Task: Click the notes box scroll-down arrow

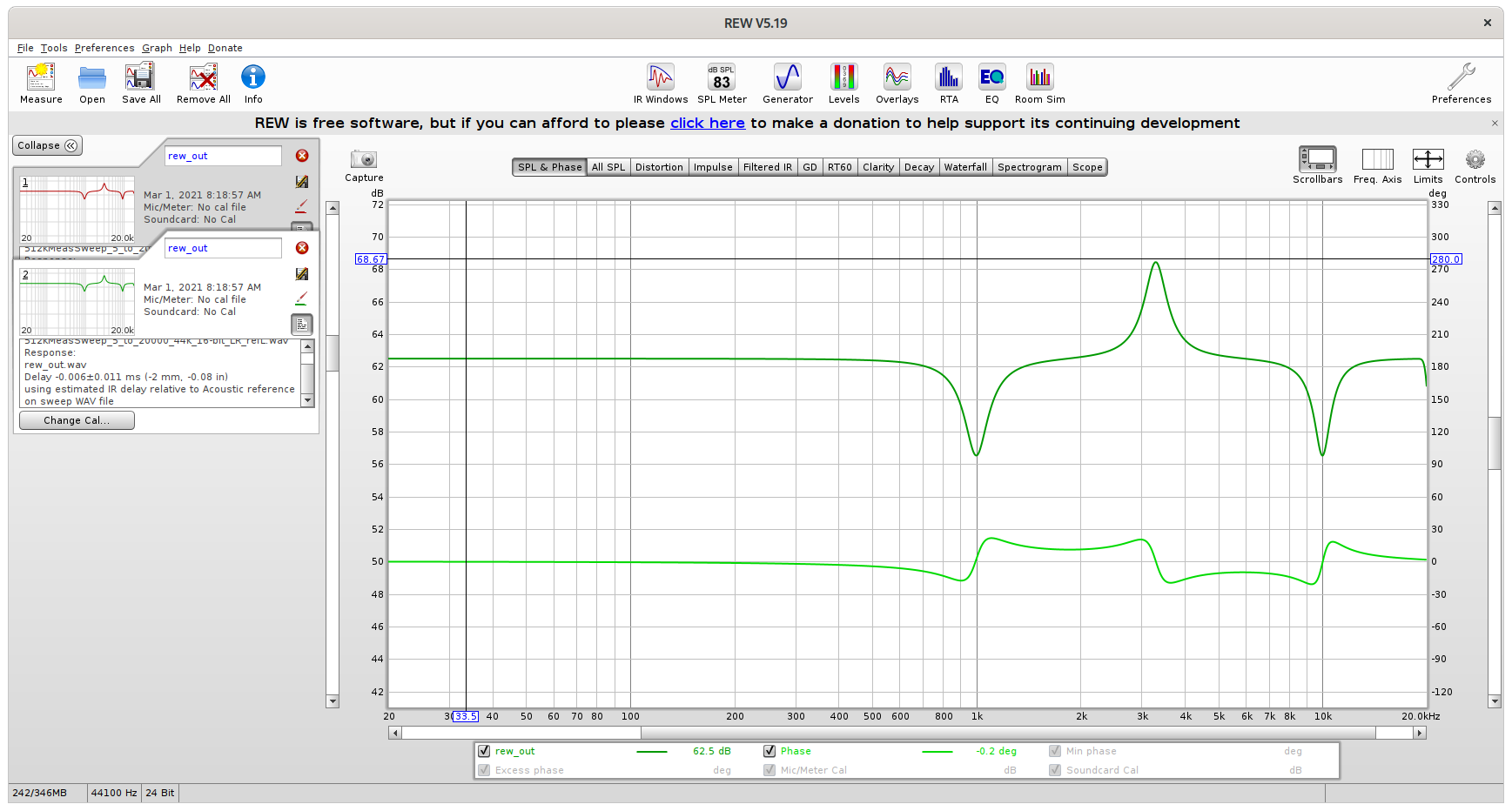Action: pos(307,400)
